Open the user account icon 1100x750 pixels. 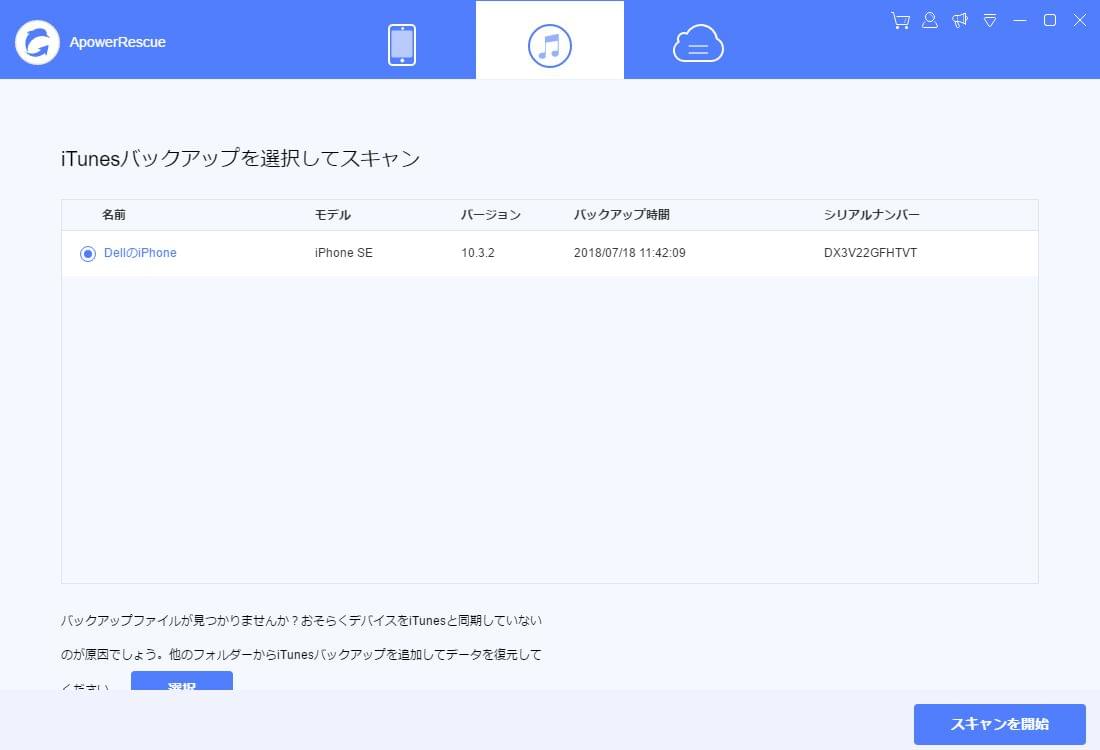point(929,20)
